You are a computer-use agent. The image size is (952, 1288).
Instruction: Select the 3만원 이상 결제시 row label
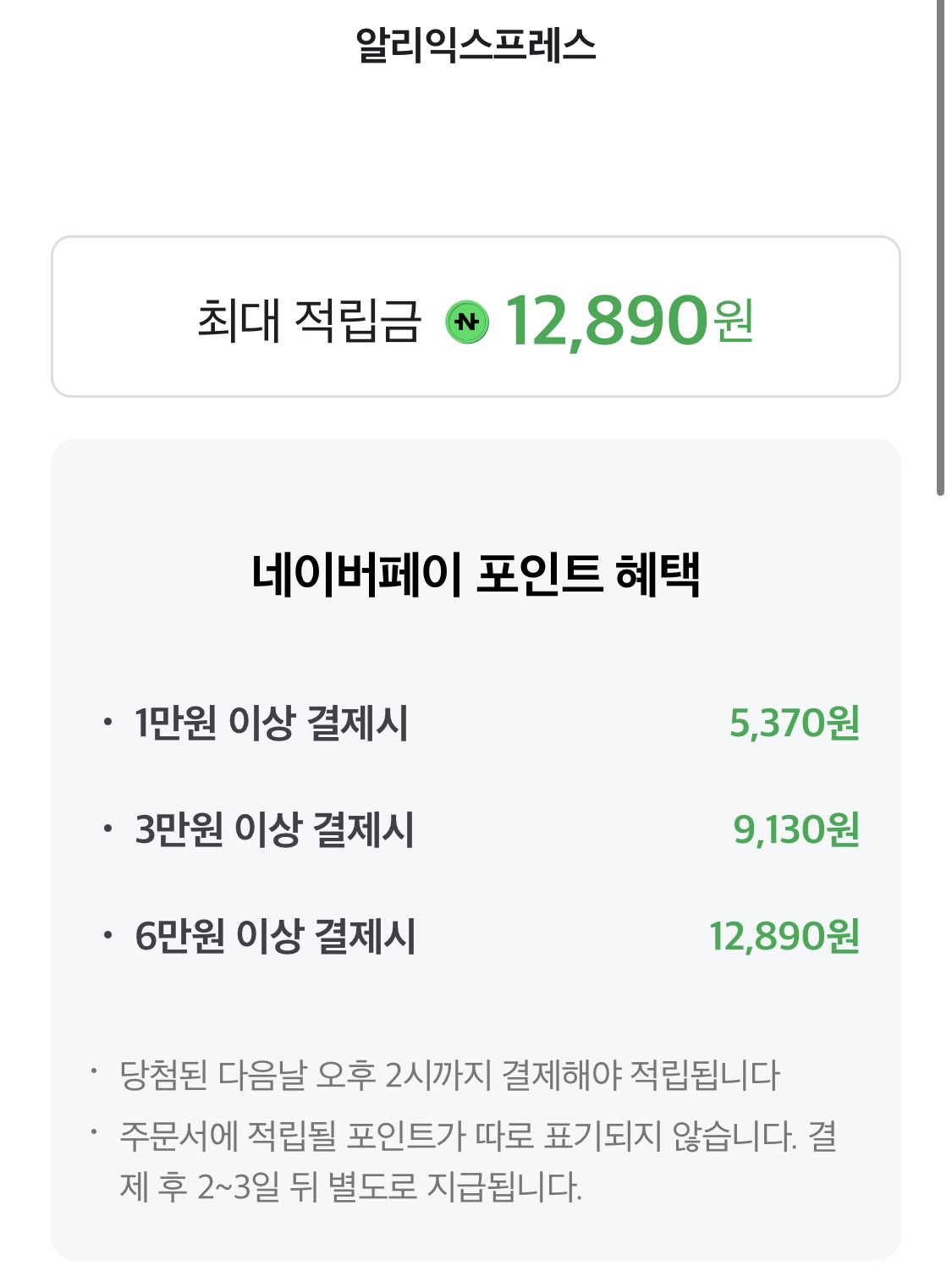pyautogui.click(x=274, y=829)
